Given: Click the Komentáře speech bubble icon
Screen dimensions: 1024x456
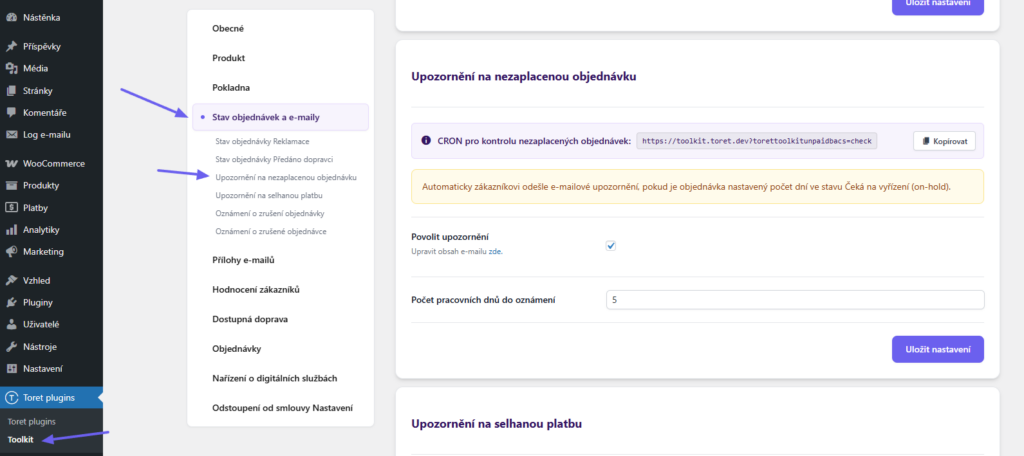Looking at the screenshot, I should (11, 112).
